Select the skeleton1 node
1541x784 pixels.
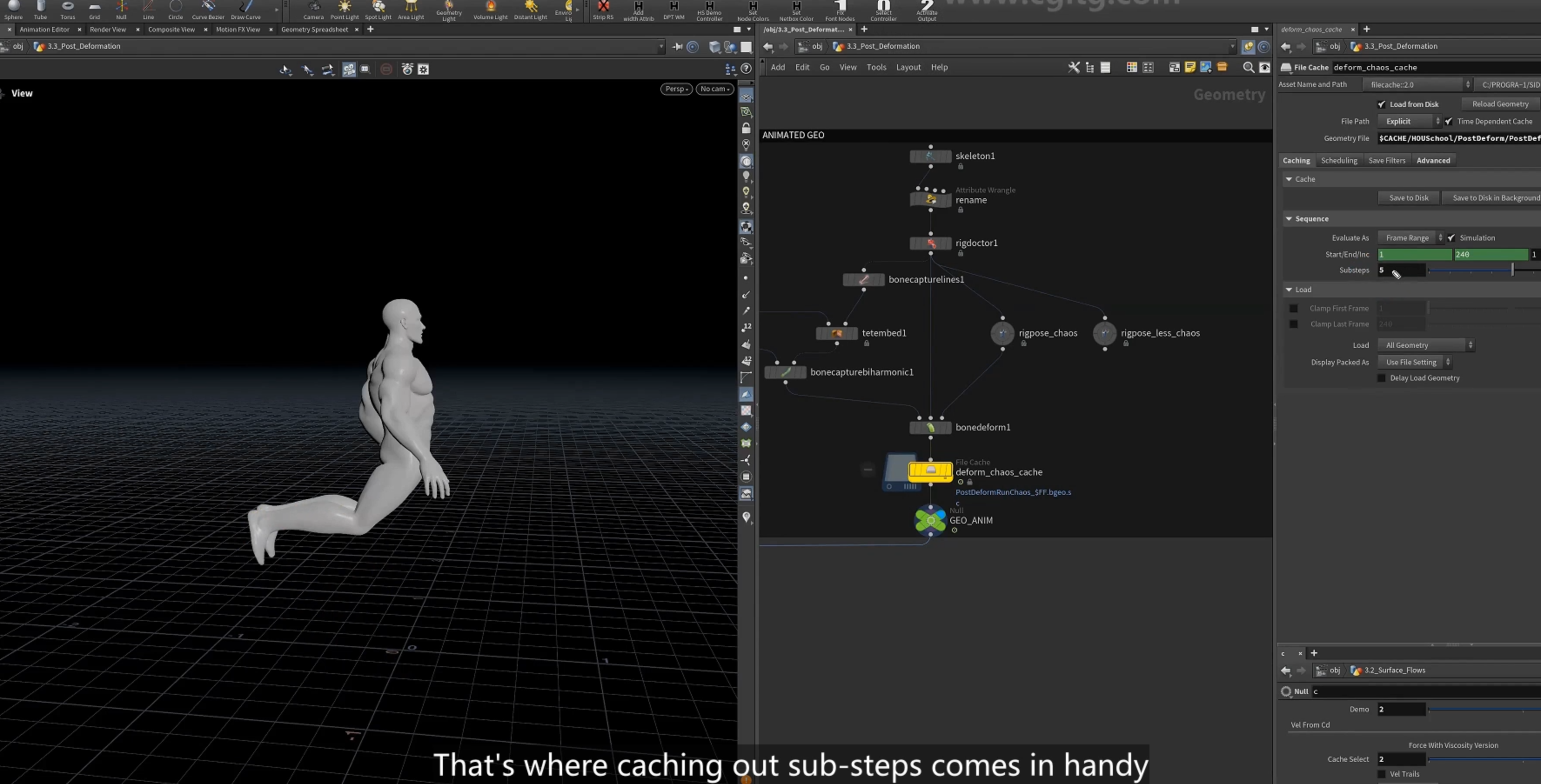[x=930, y=157]
